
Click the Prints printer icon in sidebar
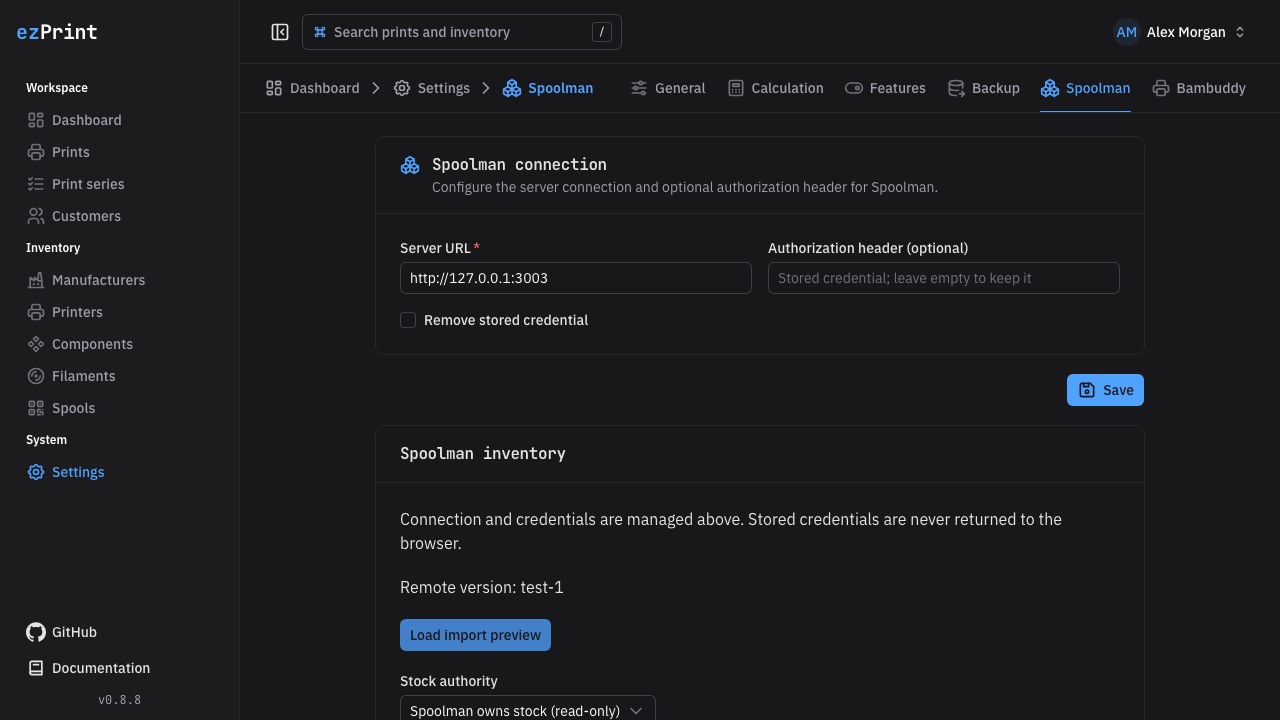click(36, 152)
